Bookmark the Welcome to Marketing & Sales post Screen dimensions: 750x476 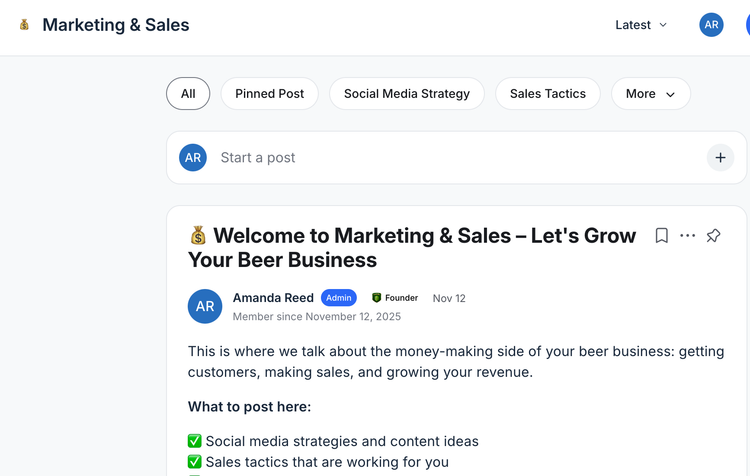[661, 236]
